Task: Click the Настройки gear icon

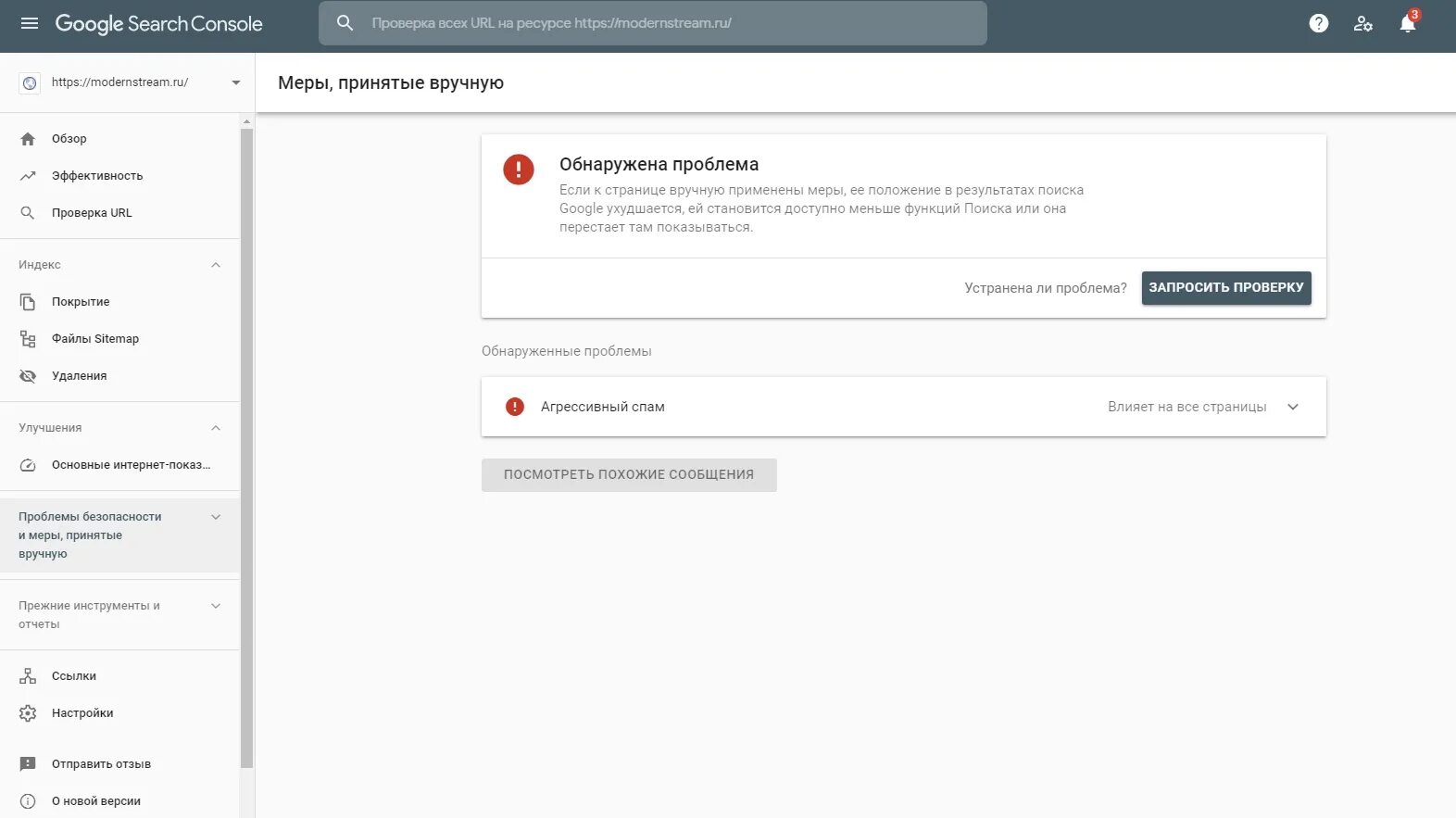Action: [28, 713]
